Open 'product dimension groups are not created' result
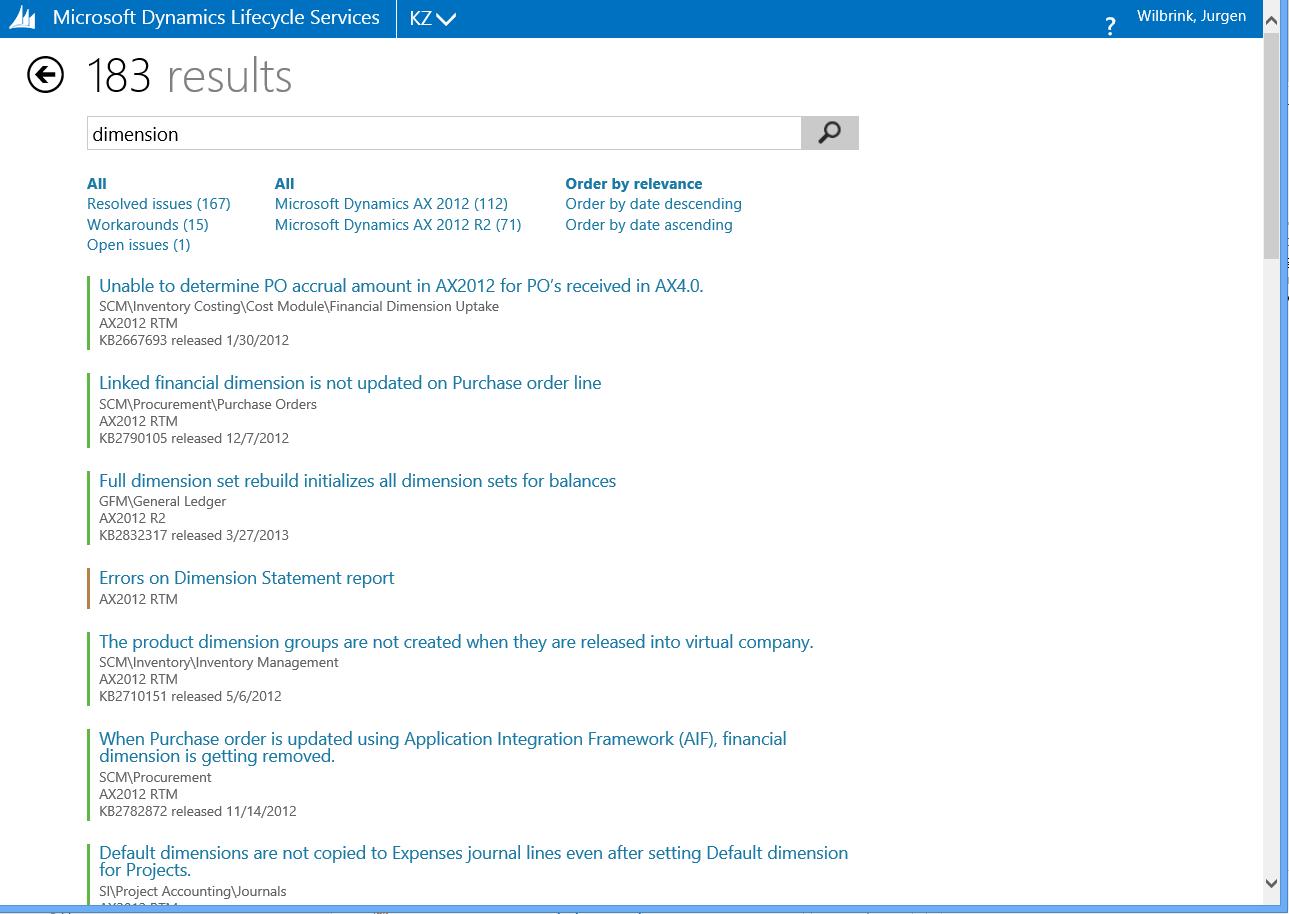This screenshot has height=914, width=1289. click(456, 642)
